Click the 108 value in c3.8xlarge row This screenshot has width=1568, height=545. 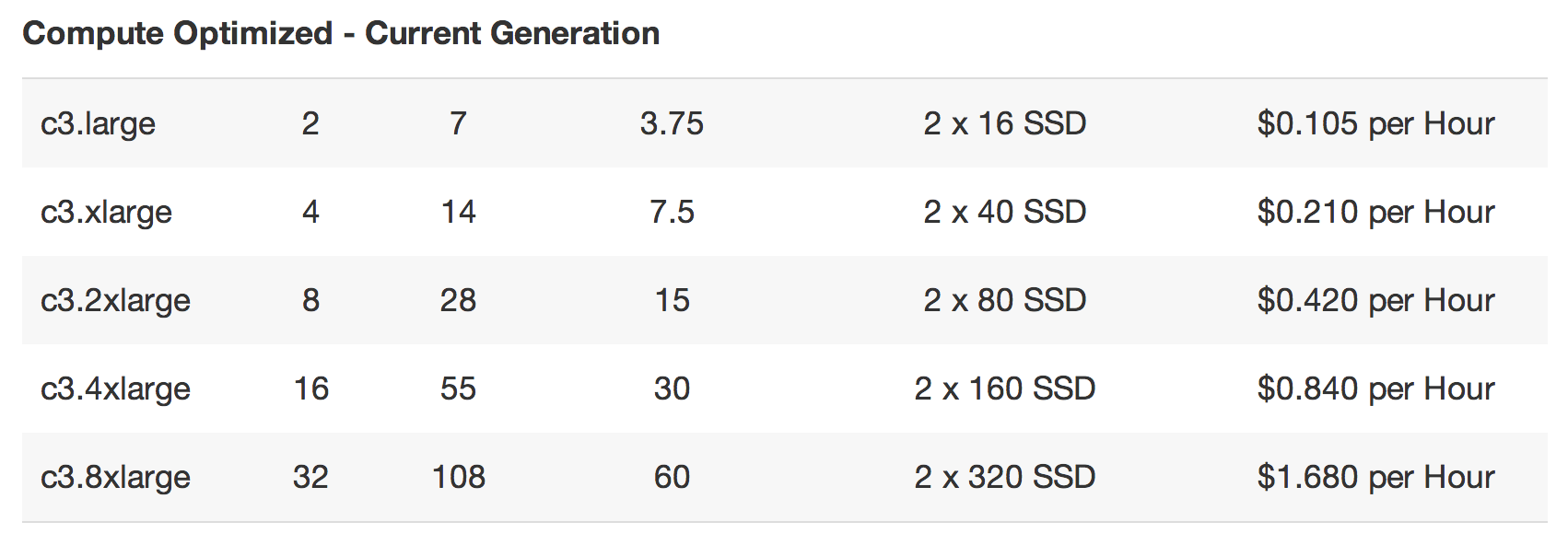click(459, 477)
